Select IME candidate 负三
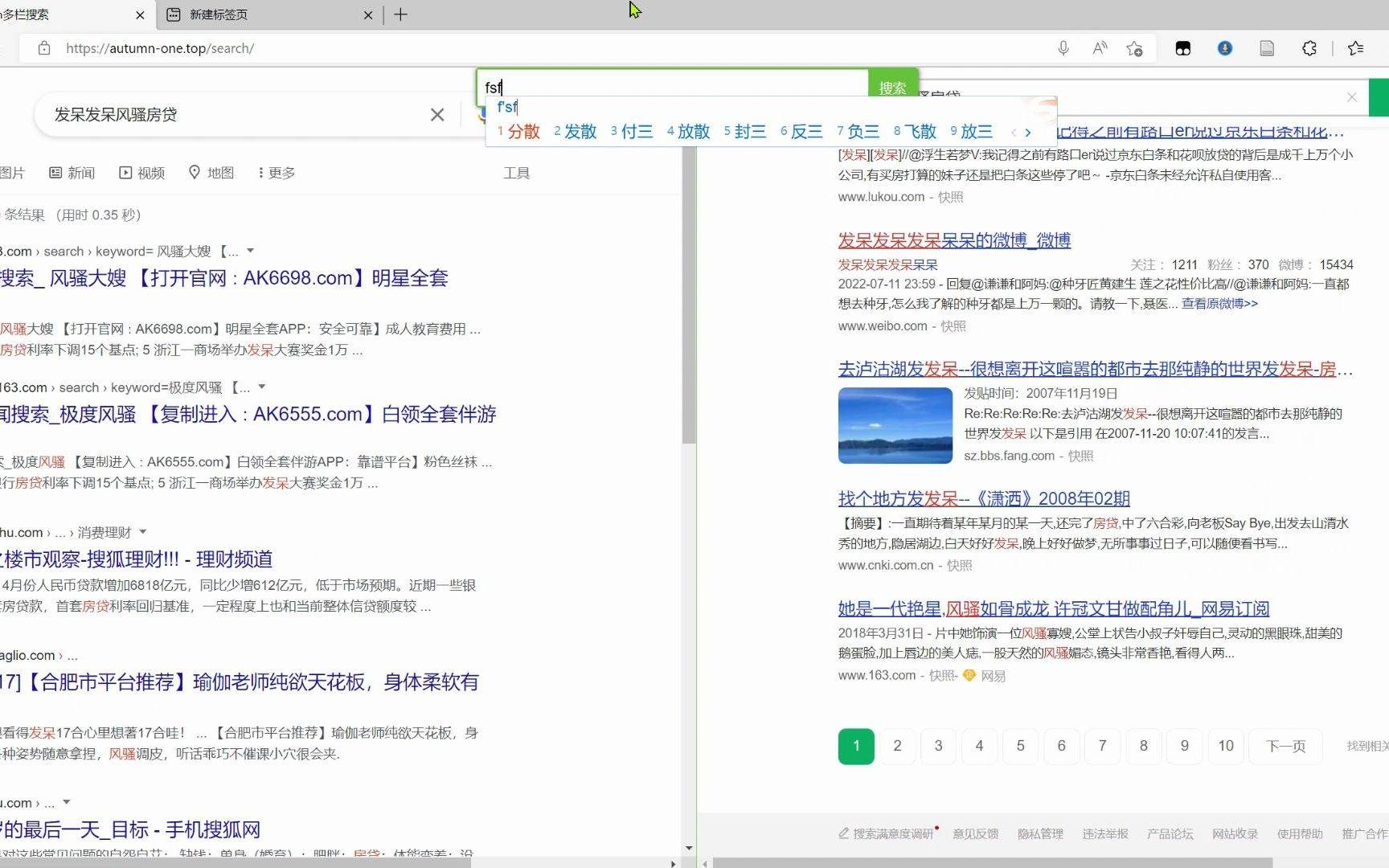1389x868 pixels. click(858, 132)
